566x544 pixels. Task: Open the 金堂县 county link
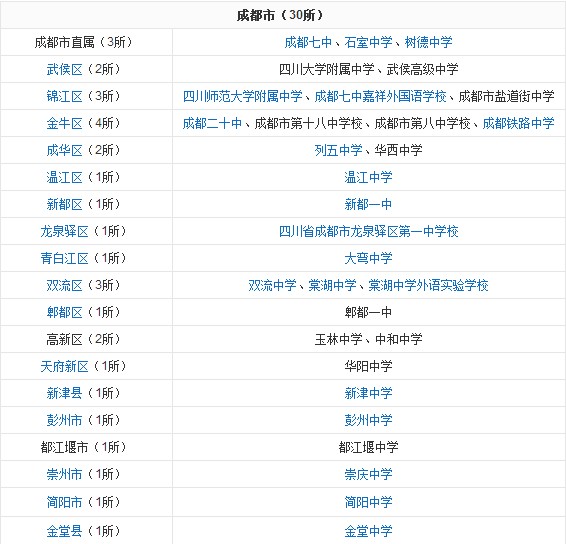click(x=64, y=531)
